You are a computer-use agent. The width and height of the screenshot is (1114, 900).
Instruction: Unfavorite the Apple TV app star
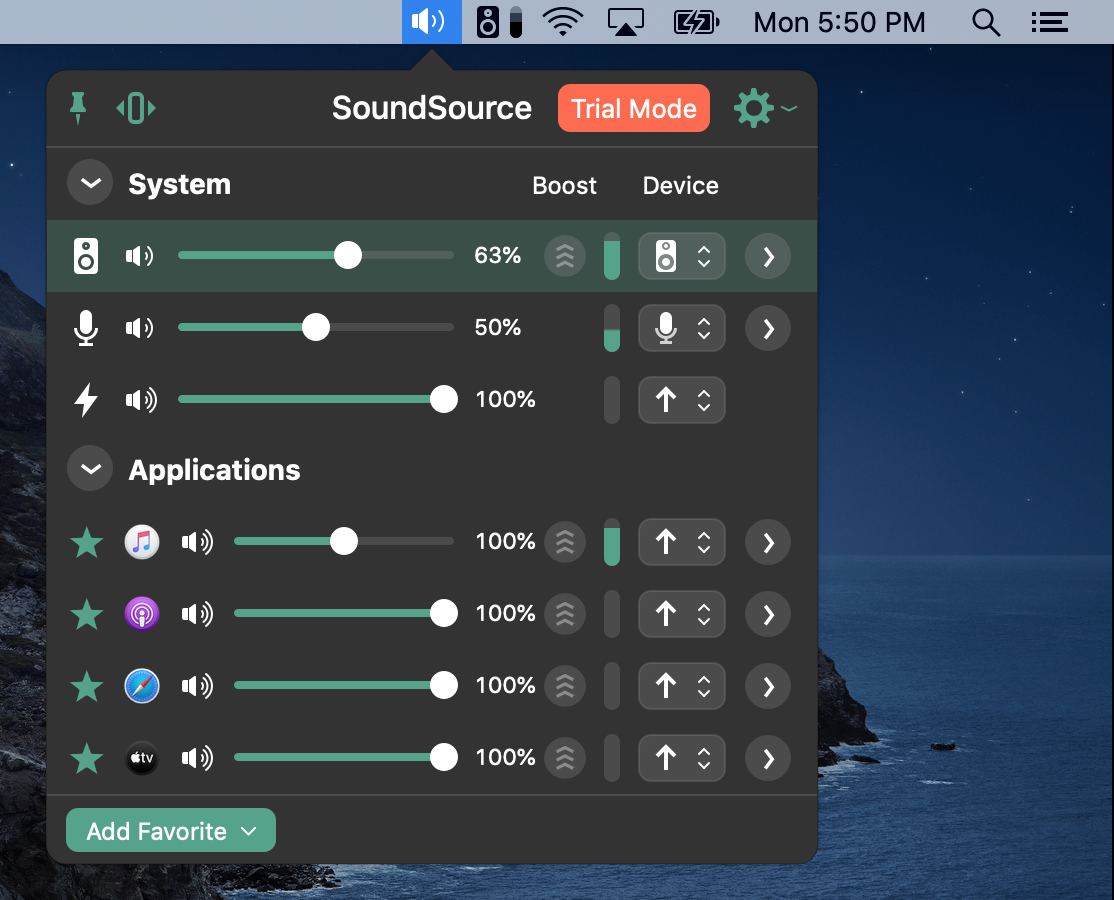pyautogui.click(x=87, y=759)
